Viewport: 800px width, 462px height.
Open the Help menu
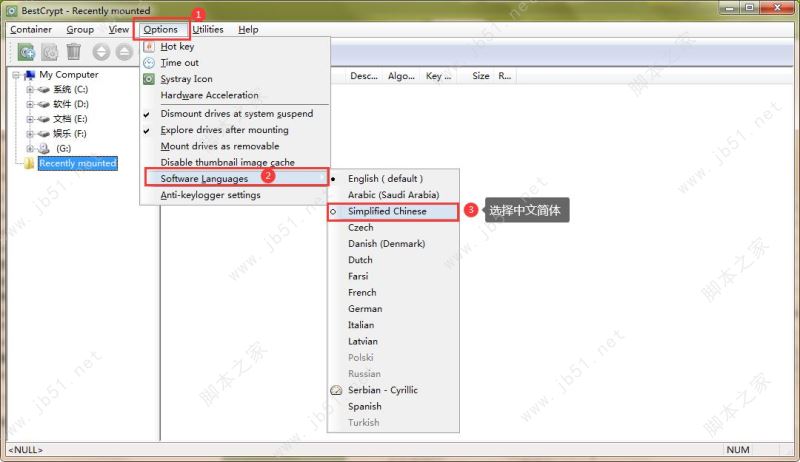248,30
